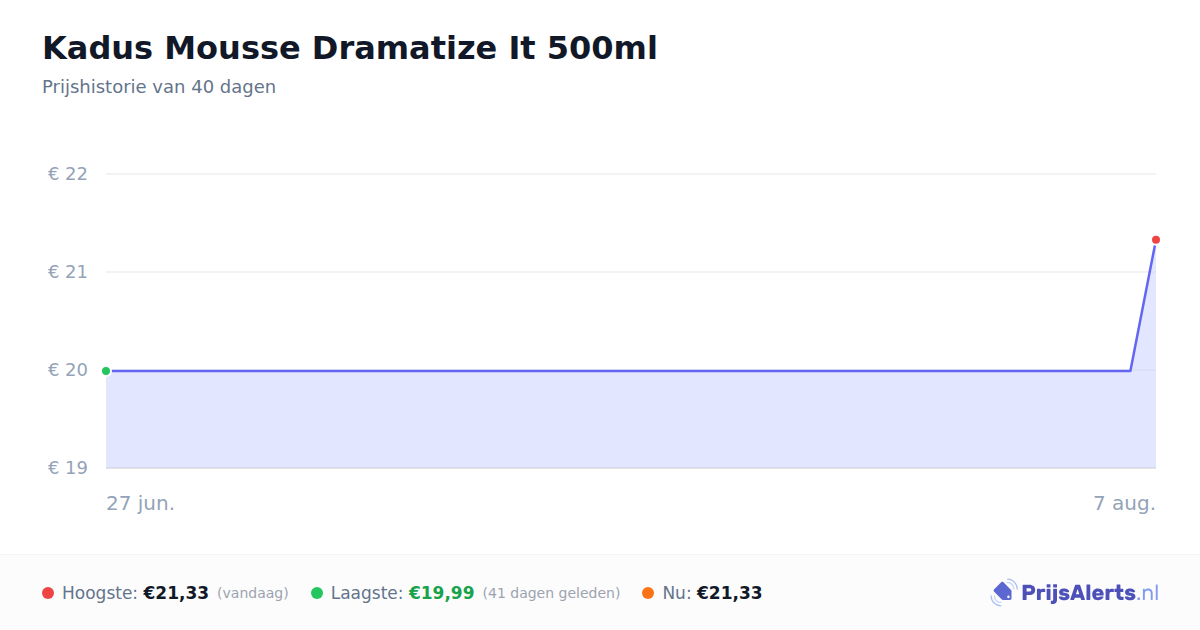
Task: Click the orange current-price legend dot
Action: point(648,593)
